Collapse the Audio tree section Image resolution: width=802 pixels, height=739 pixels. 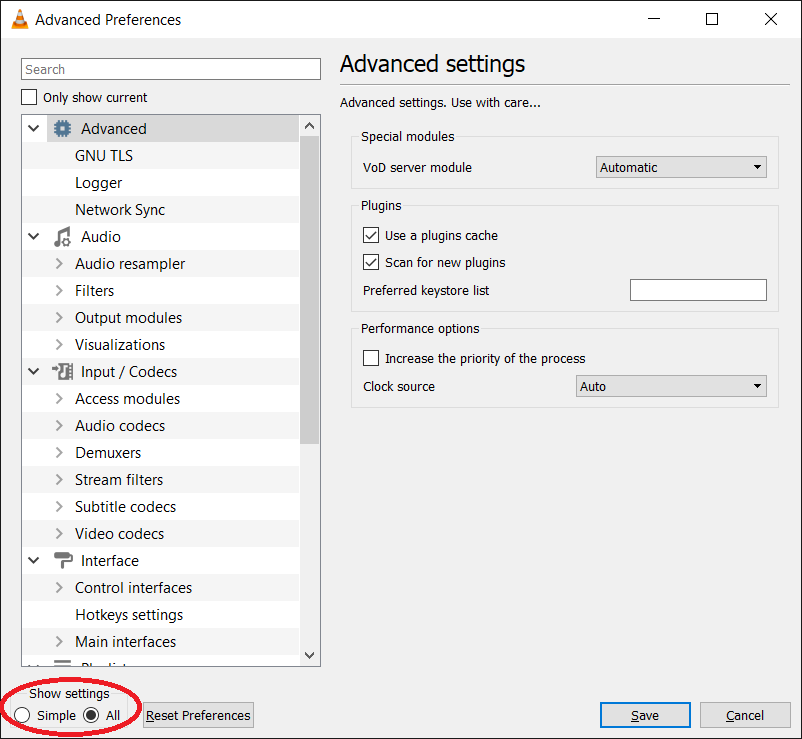tap(34, 237)
